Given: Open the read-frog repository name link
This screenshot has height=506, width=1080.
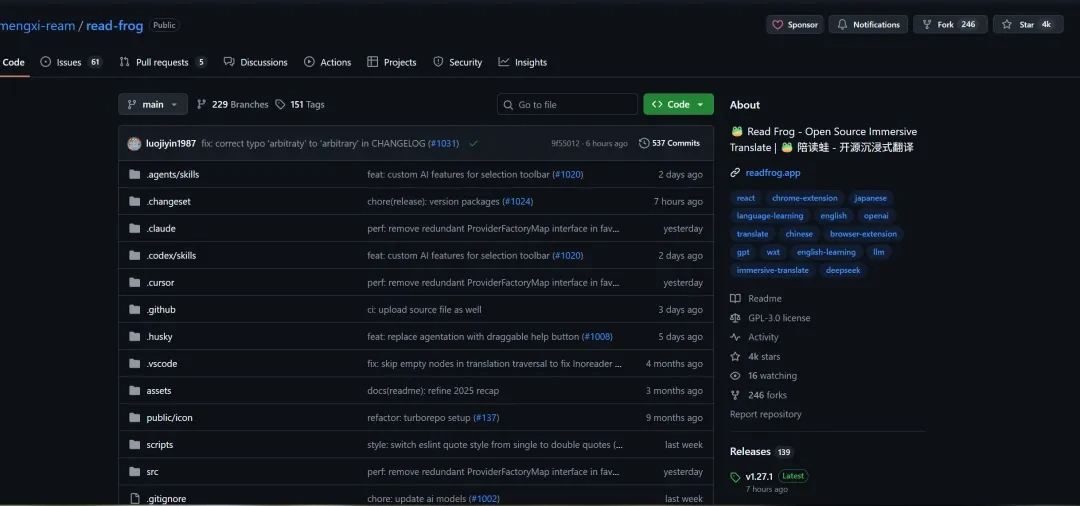Looking at the screenshot, I should click(x=114, y=26).
